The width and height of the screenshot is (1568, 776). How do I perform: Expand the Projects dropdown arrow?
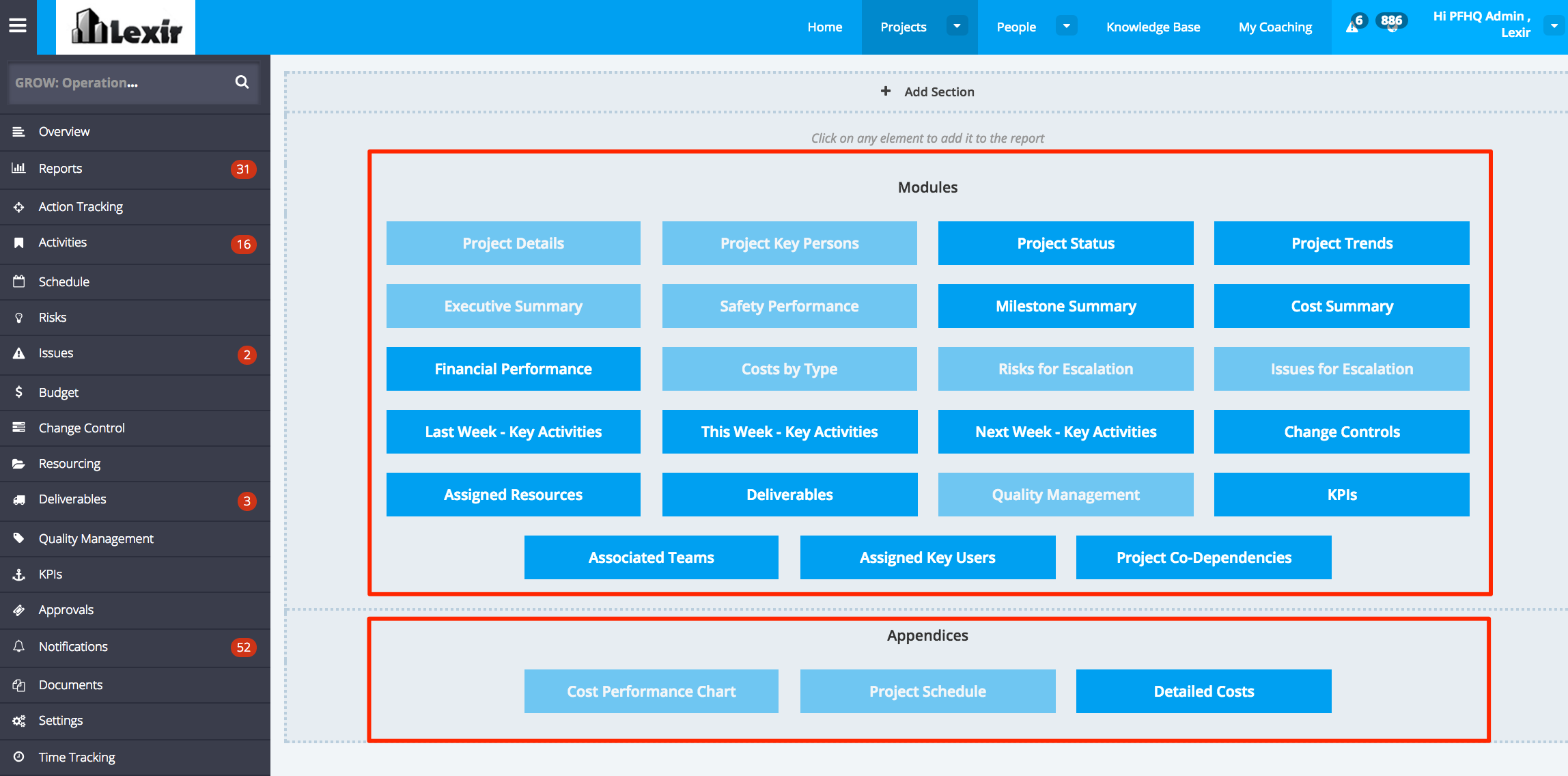click(x=957, y=27)
